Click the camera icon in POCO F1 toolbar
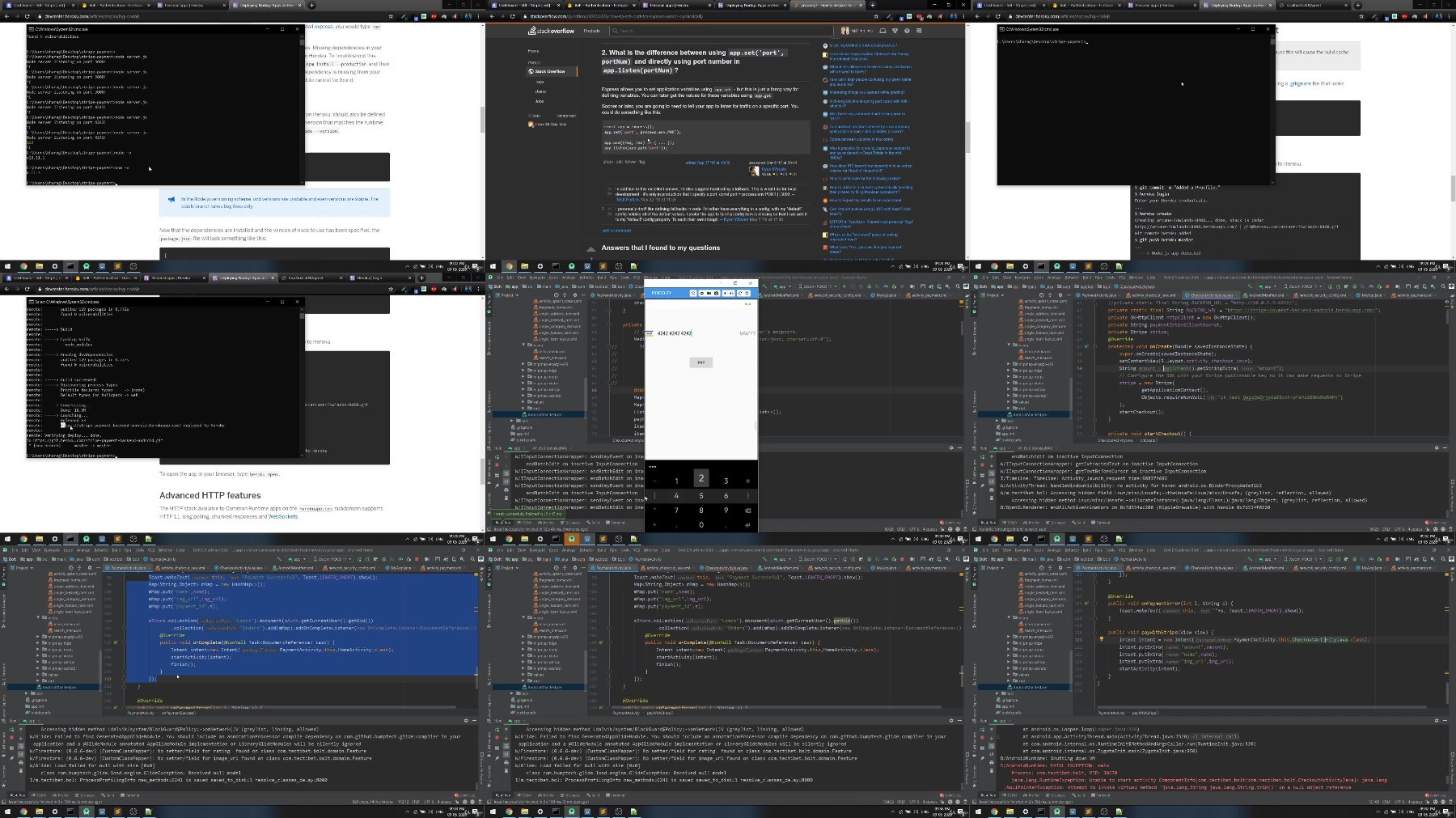This screenshot has height=818, width=1456. coord(716,293)
